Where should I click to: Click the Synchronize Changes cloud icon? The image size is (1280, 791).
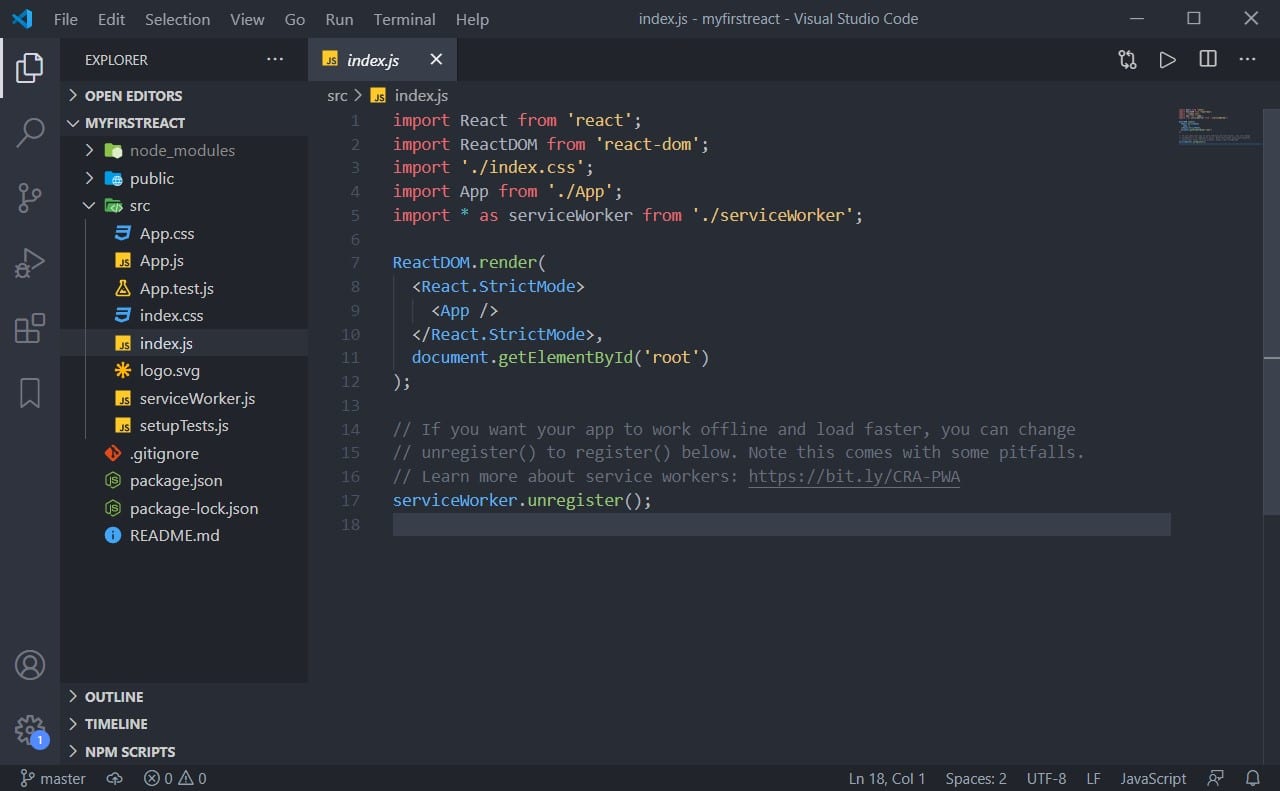(x=113, y=778)
